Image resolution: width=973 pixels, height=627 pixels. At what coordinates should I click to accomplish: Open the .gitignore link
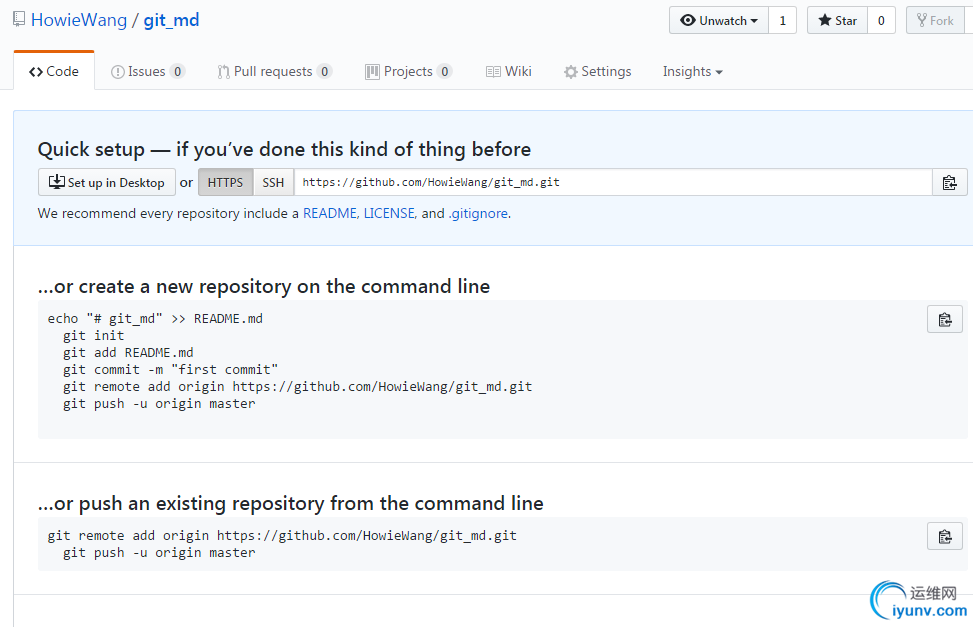tap(478, 214)
